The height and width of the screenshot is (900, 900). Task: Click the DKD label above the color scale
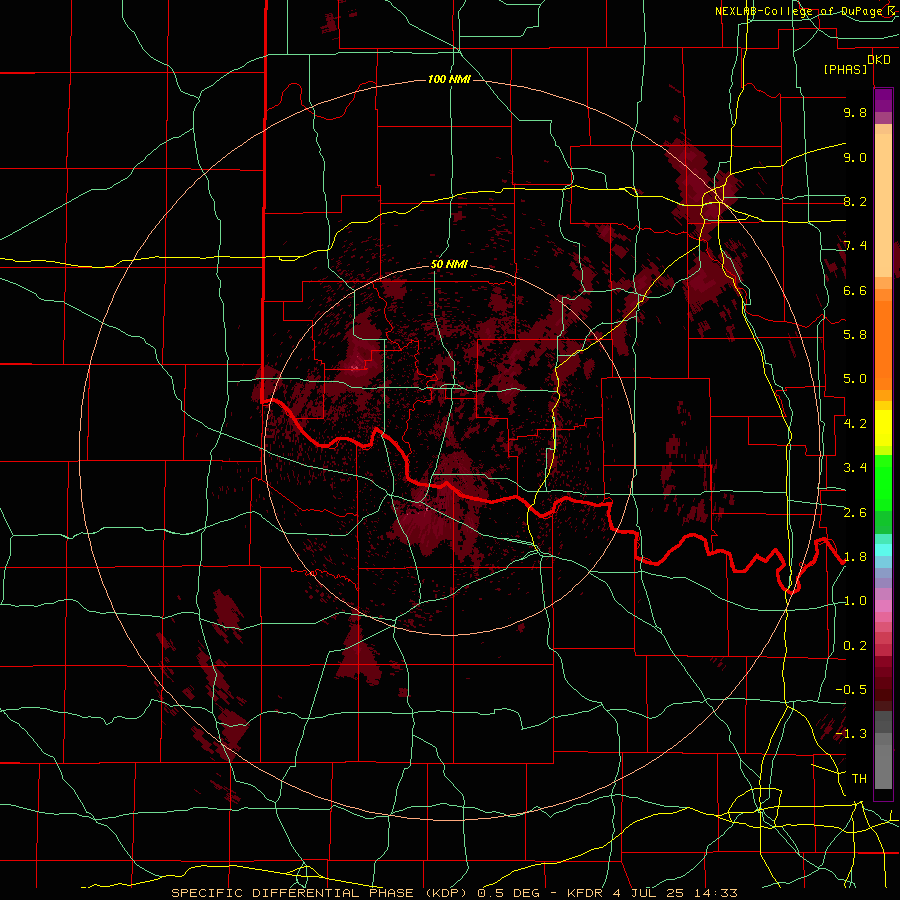(879, 60)
